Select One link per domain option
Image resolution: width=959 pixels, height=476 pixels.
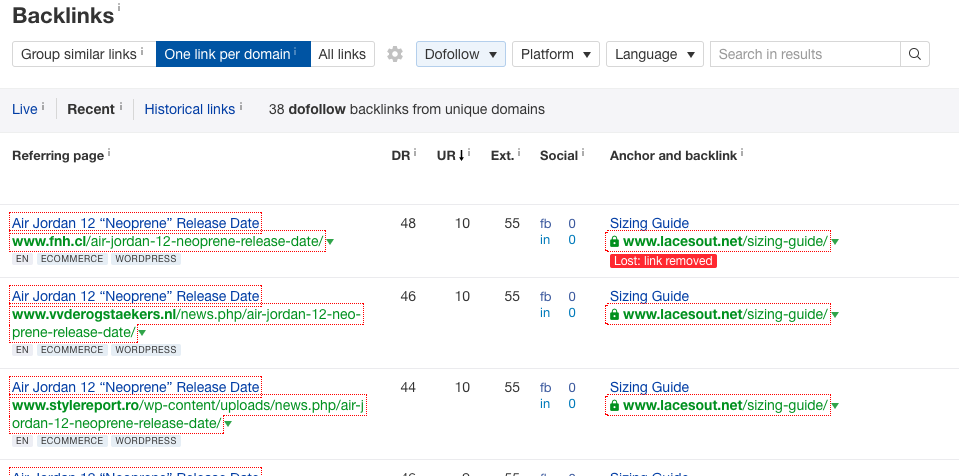pos(233,54)
